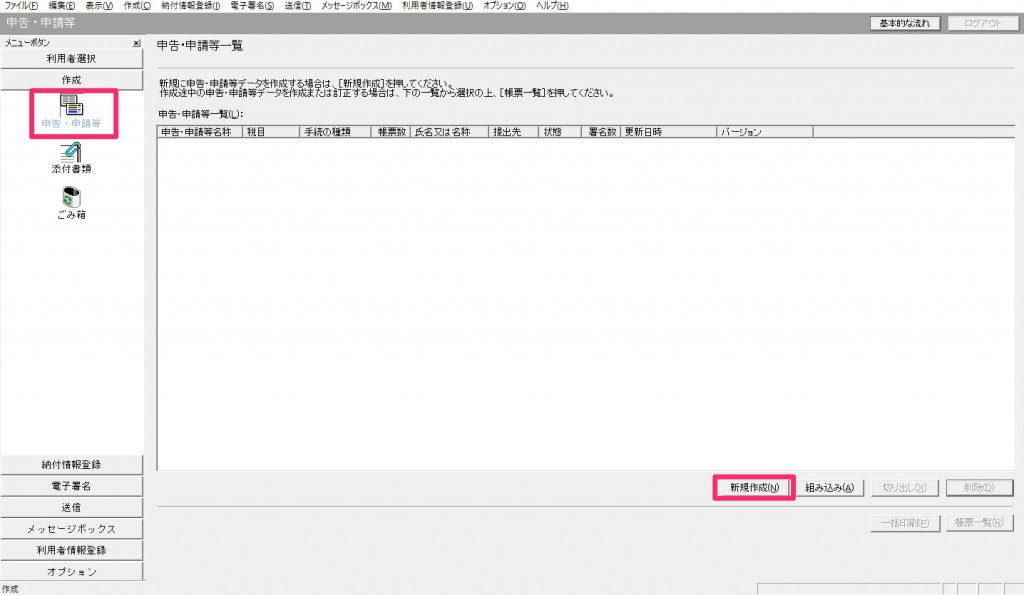Expand the 利用者選択 sidebar section
Viewport: 1024px width, 595px height.
pos(71,59)
